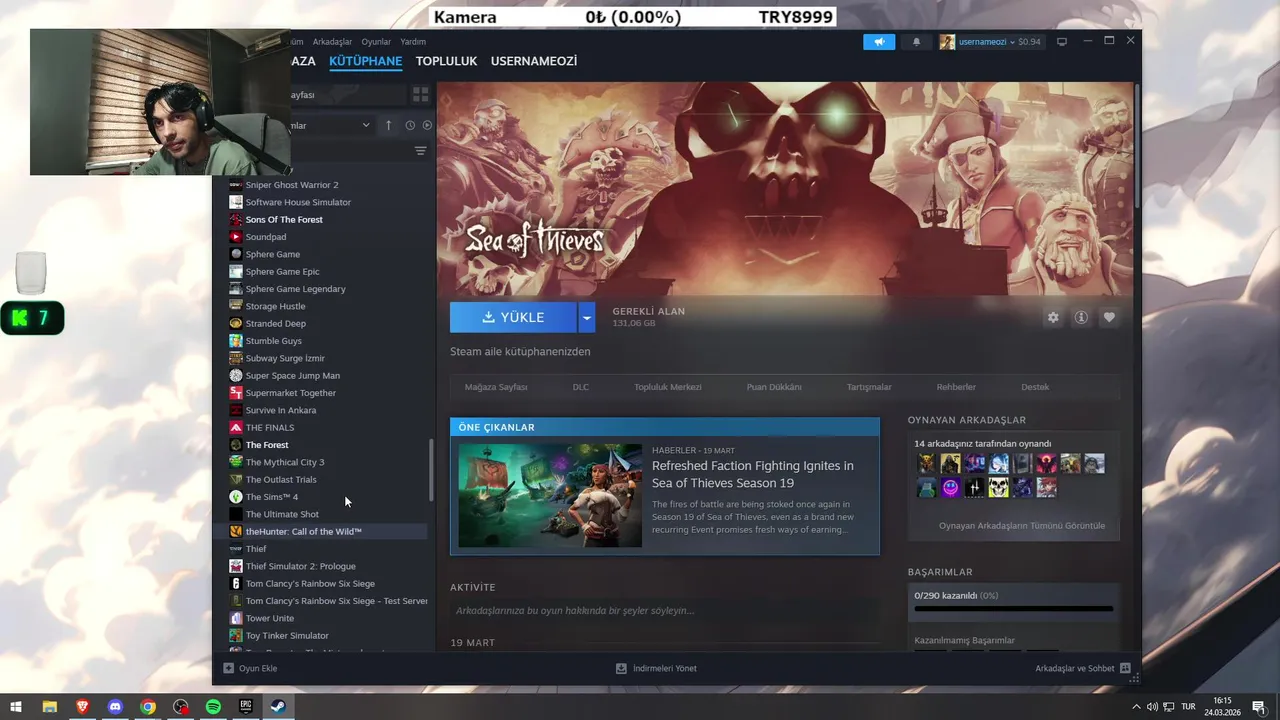Click the blue YÜKLE install button
Screen dimensions: 1280x720
point(513,317)
